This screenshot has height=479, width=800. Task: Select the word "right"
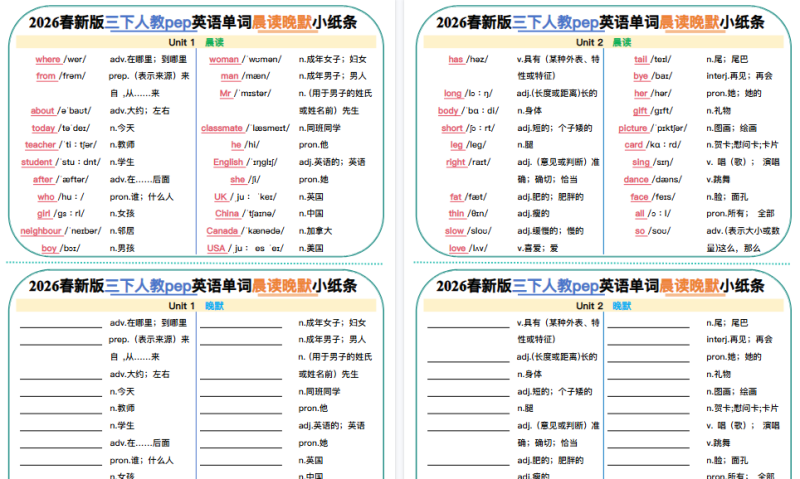pos(456,162)
